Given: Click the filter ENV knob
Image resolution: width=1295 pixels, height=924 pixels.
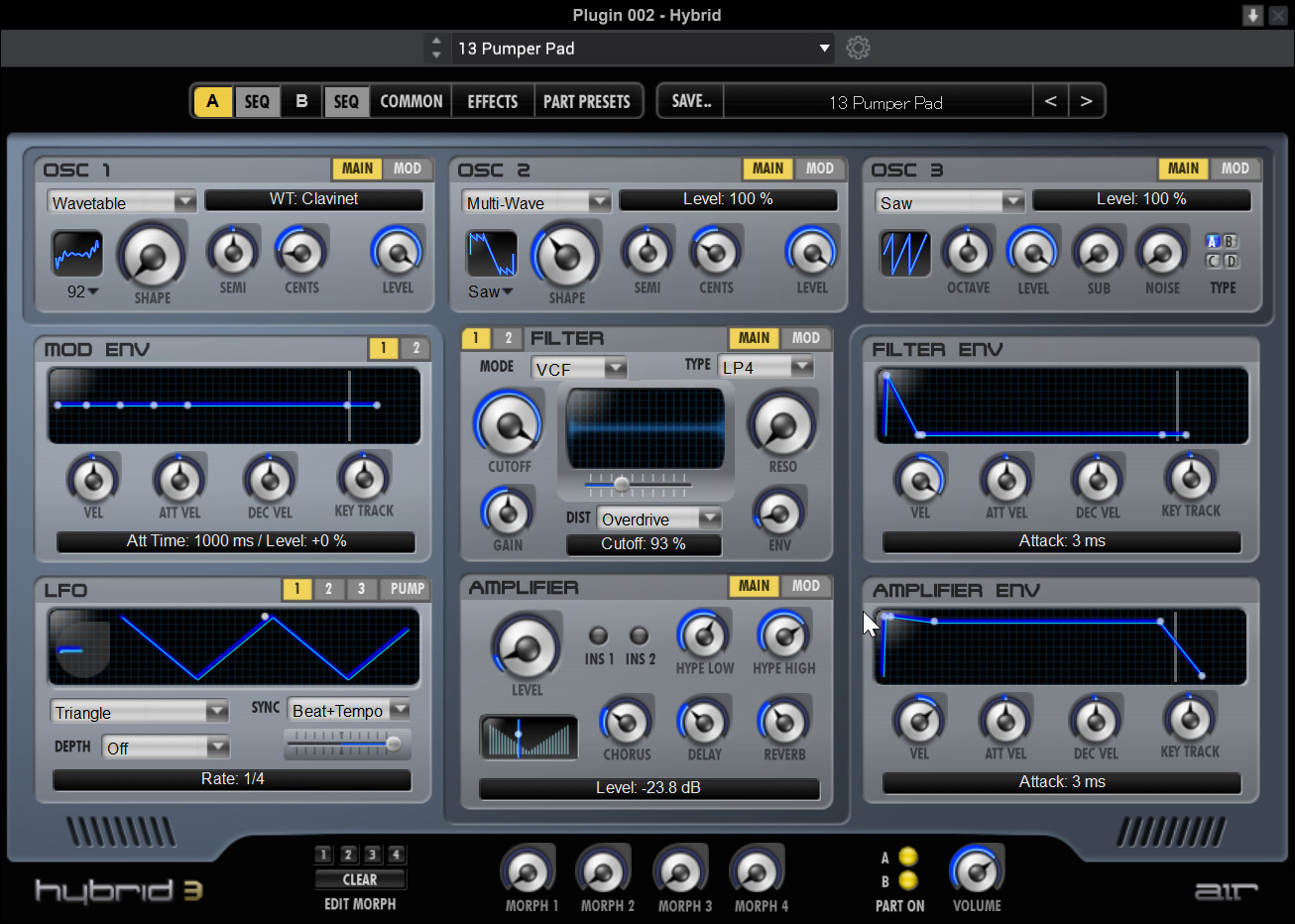Looking at the screenshot, I should tap(779, 512).
